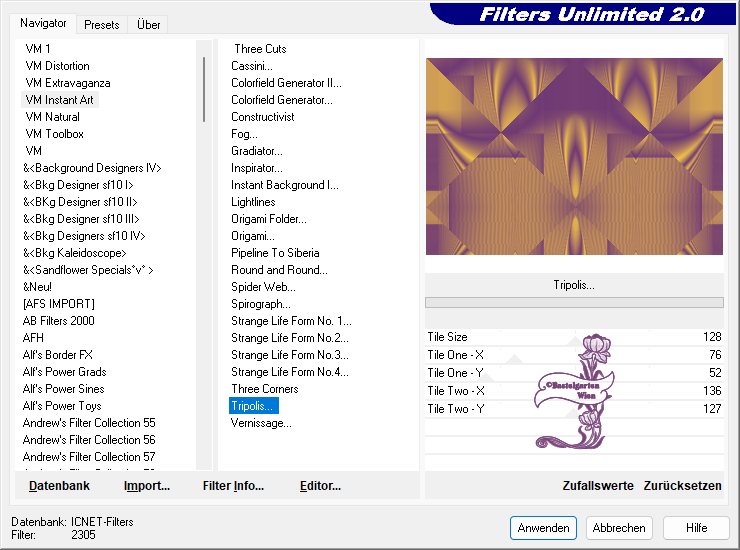The width and height of the screenshot is (740, 550).
Task: Click the Anwenden button
Action: pyautogui.click(x=543, y=528)
